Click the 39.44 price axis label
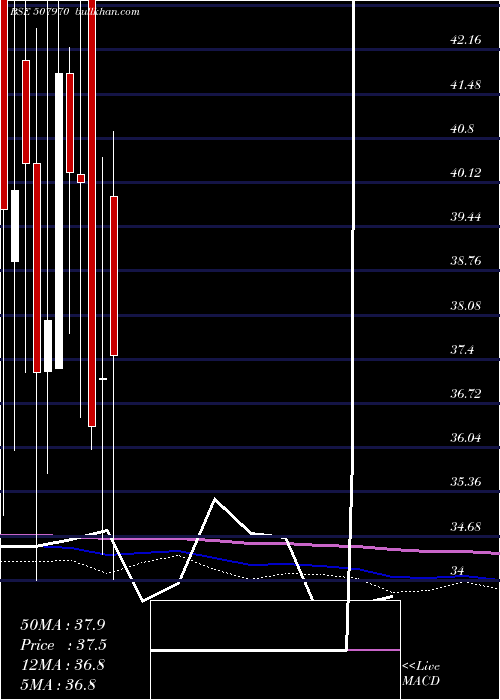This screenshot has width=500, height=700. coord(466,217)
